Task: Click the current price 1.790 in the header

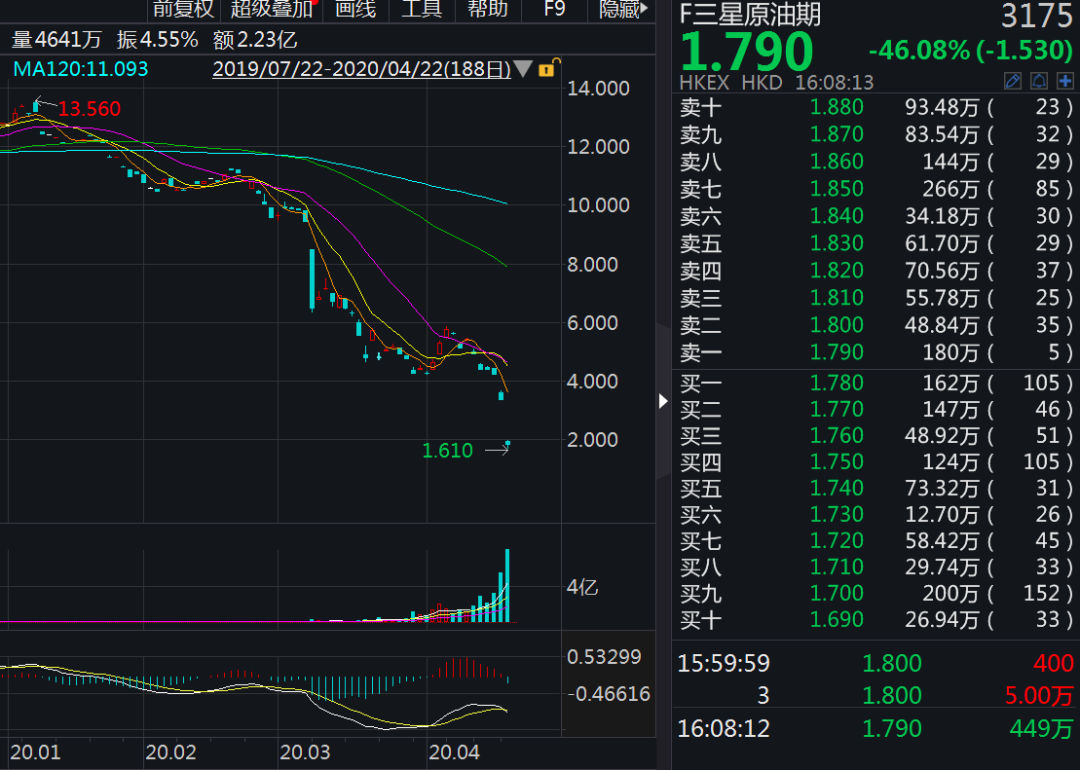Action: pos(747,51)
